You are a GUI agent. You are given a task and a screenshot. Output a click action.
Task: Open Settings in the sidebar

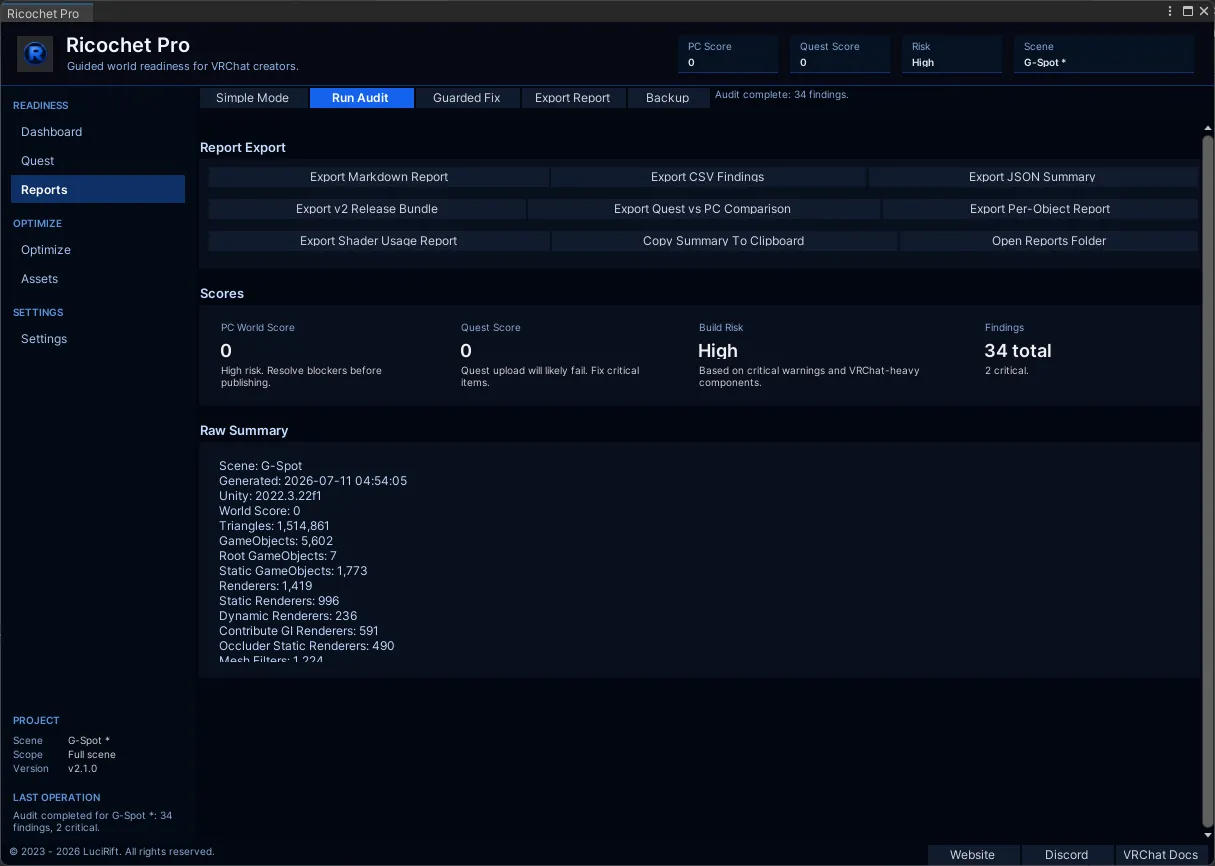click(x=97, y=339)
